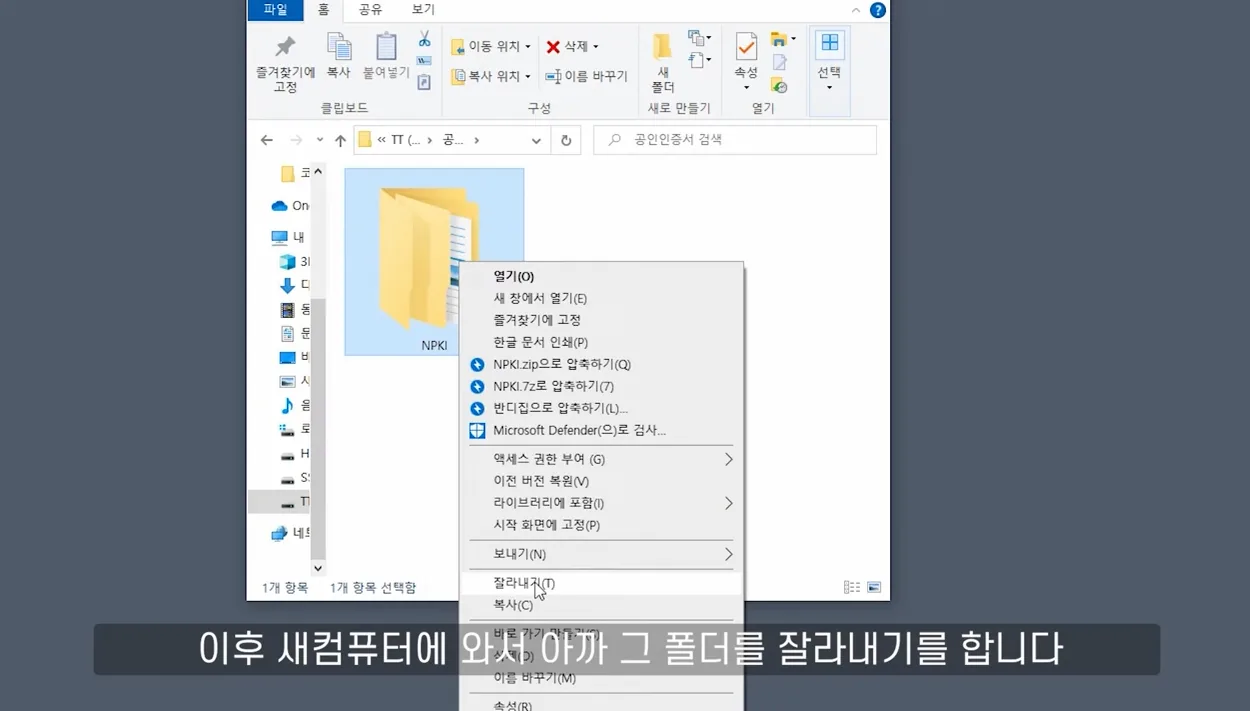This screenshot has width=1250, height=711.
Task: Choose 즐겨찾기에 고정 in context menu
Action: [x=601, y=320]
